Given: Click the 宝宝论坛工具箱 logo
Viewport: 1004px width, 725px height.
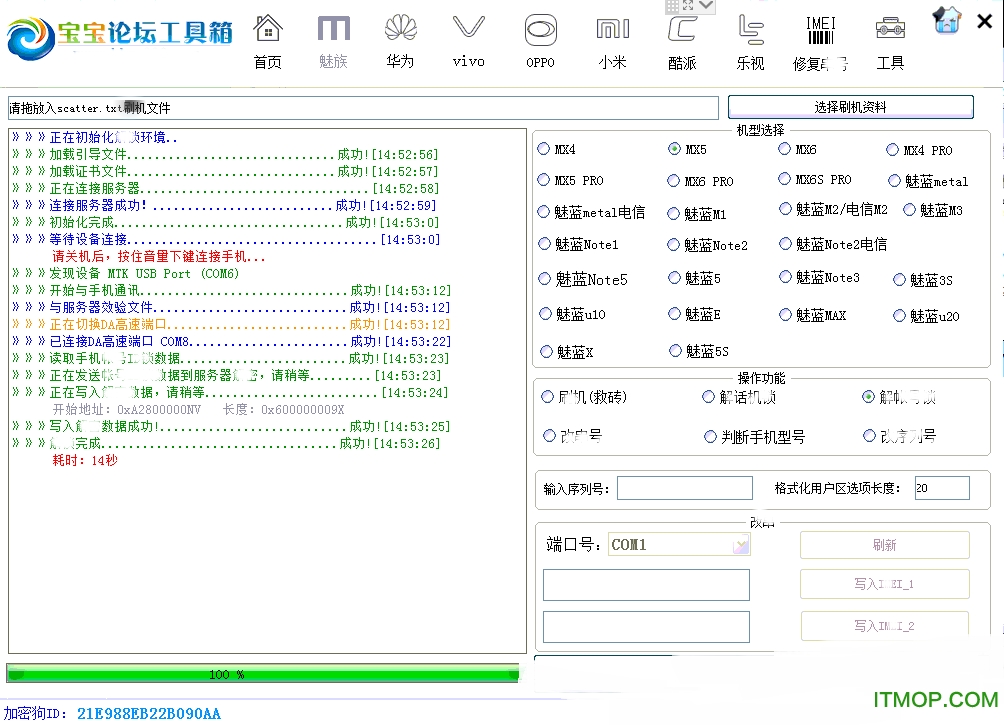Looking at the screenshot, I should (120, 37).
